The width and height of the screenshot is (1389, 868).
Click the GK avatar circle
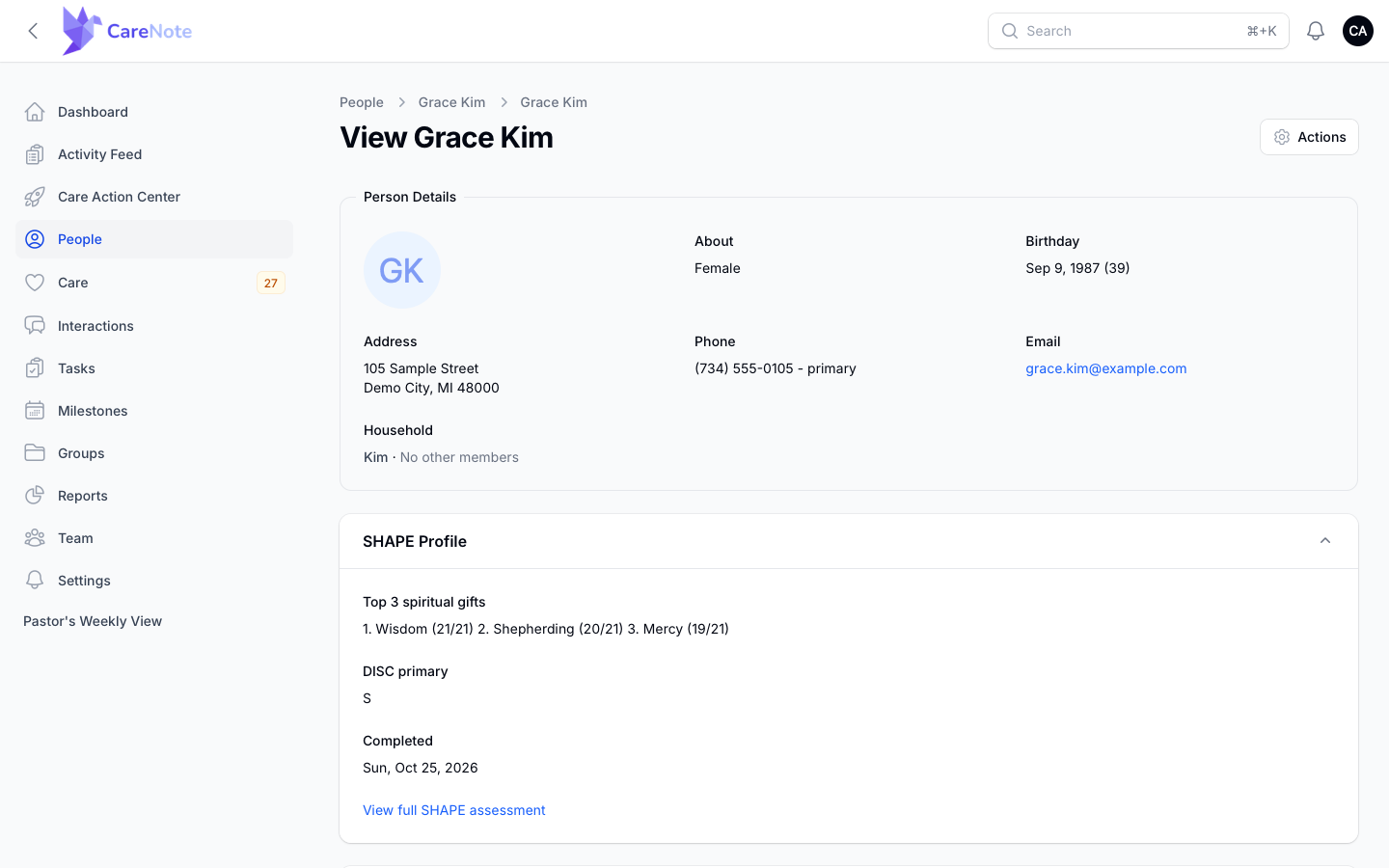(x=402, y=270)
